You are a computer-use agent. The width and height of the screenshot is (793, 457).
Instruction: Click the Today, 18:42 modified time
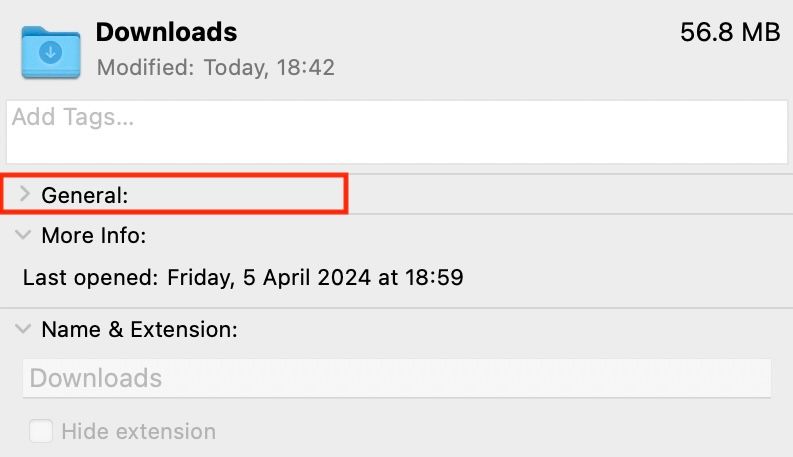point(269,68)
